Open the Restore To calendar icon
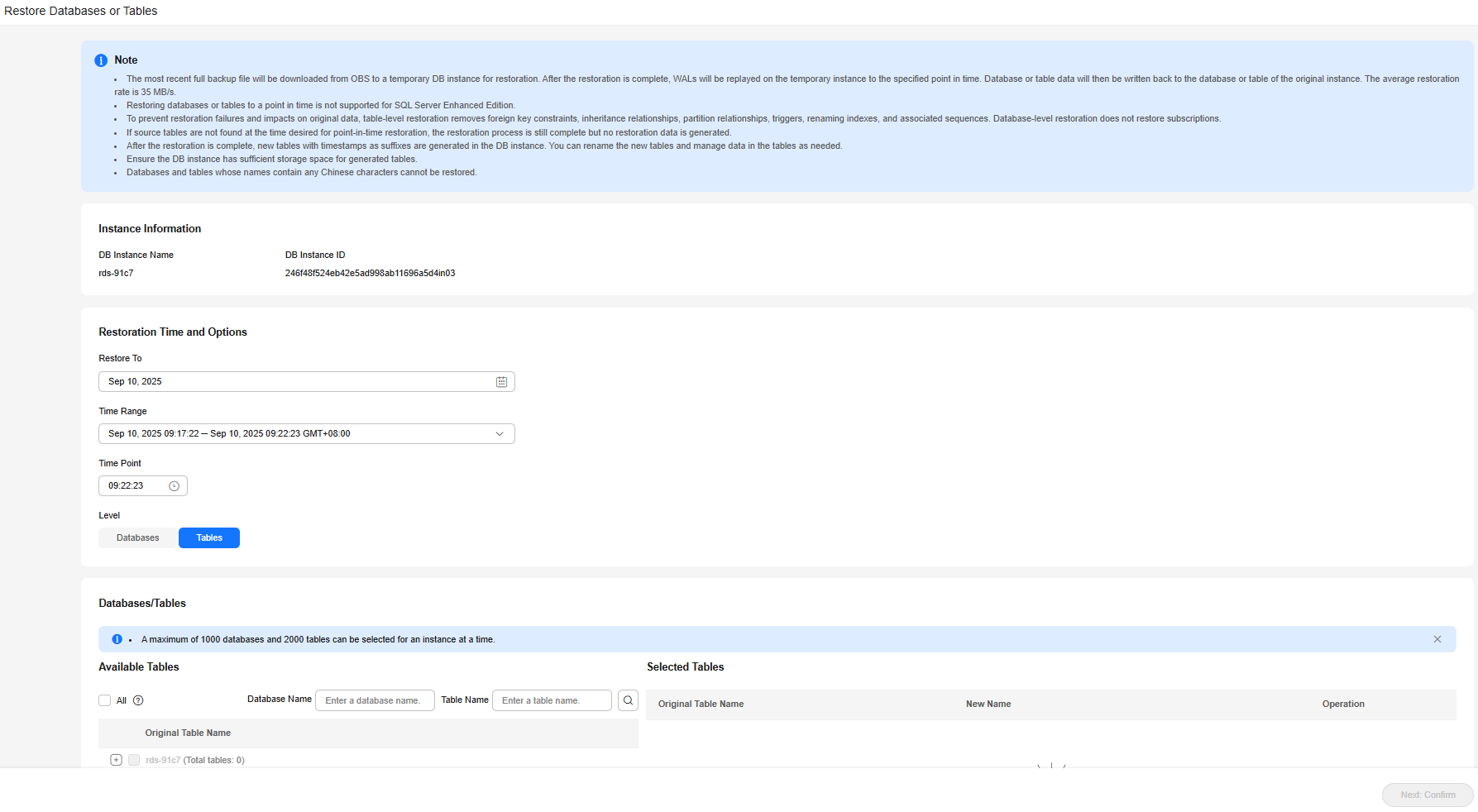Viewport: 1478px width, 812px height. (501, 382)
